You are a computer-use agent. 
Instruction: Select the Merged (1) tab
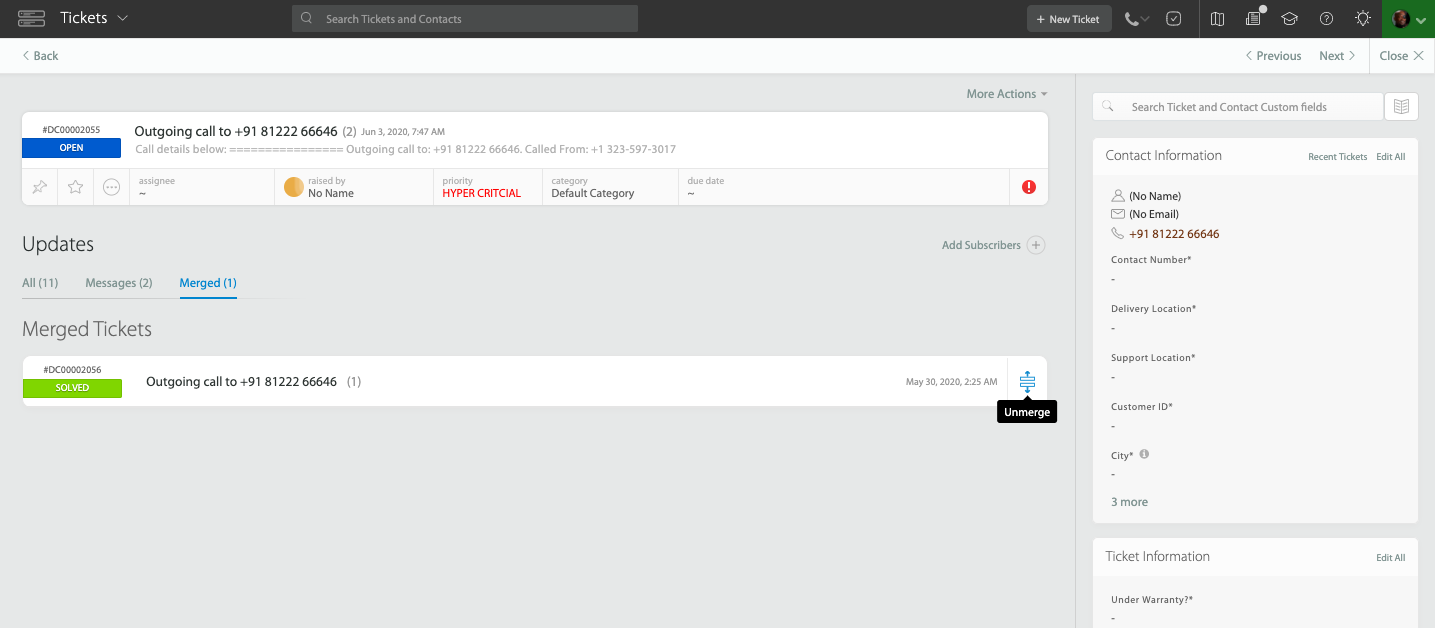208,283
